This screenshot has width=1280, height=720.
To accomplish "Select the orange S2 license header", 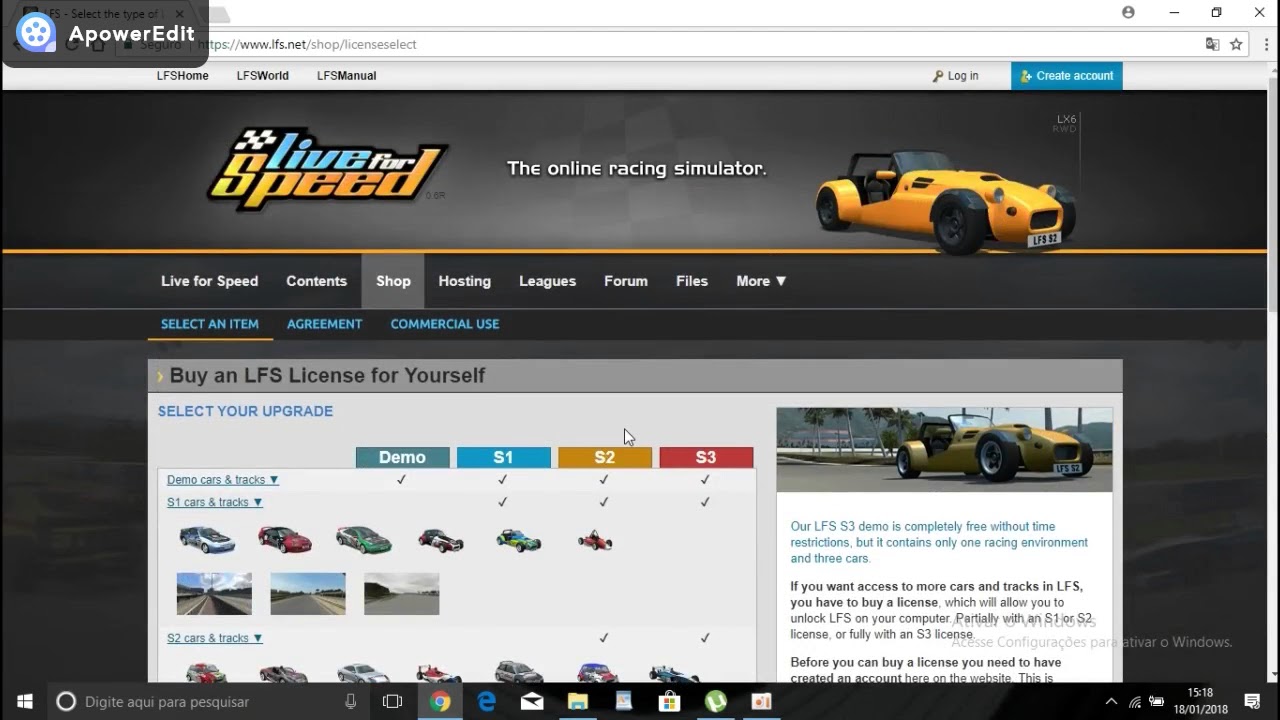I will (x=604, y=457).
